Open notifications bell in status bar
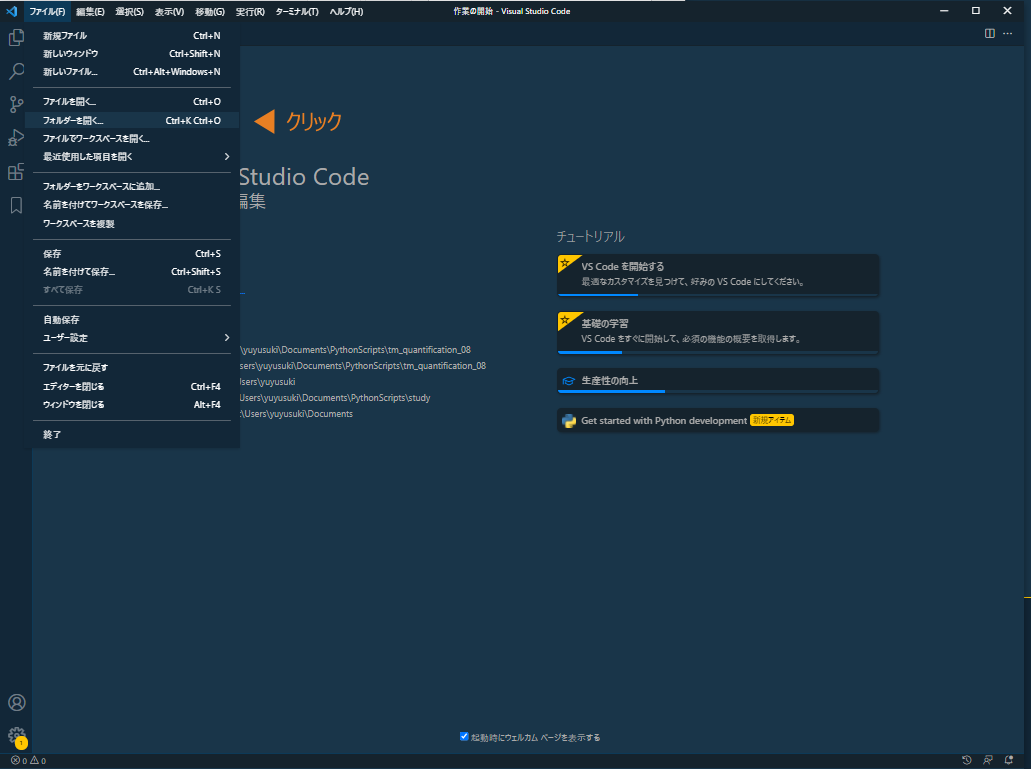The width and height of the screenshot is (1031, 769). tap(1009, 760)
